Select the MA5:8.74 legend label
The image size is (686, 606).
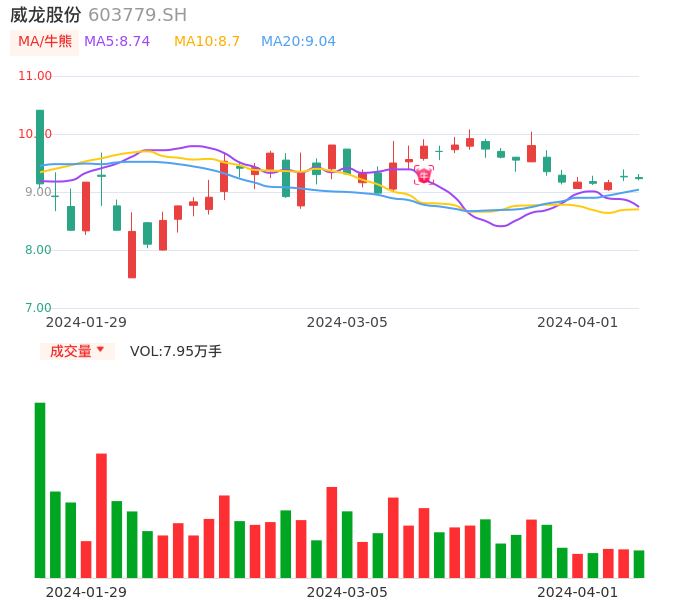(x=117, y=42)
